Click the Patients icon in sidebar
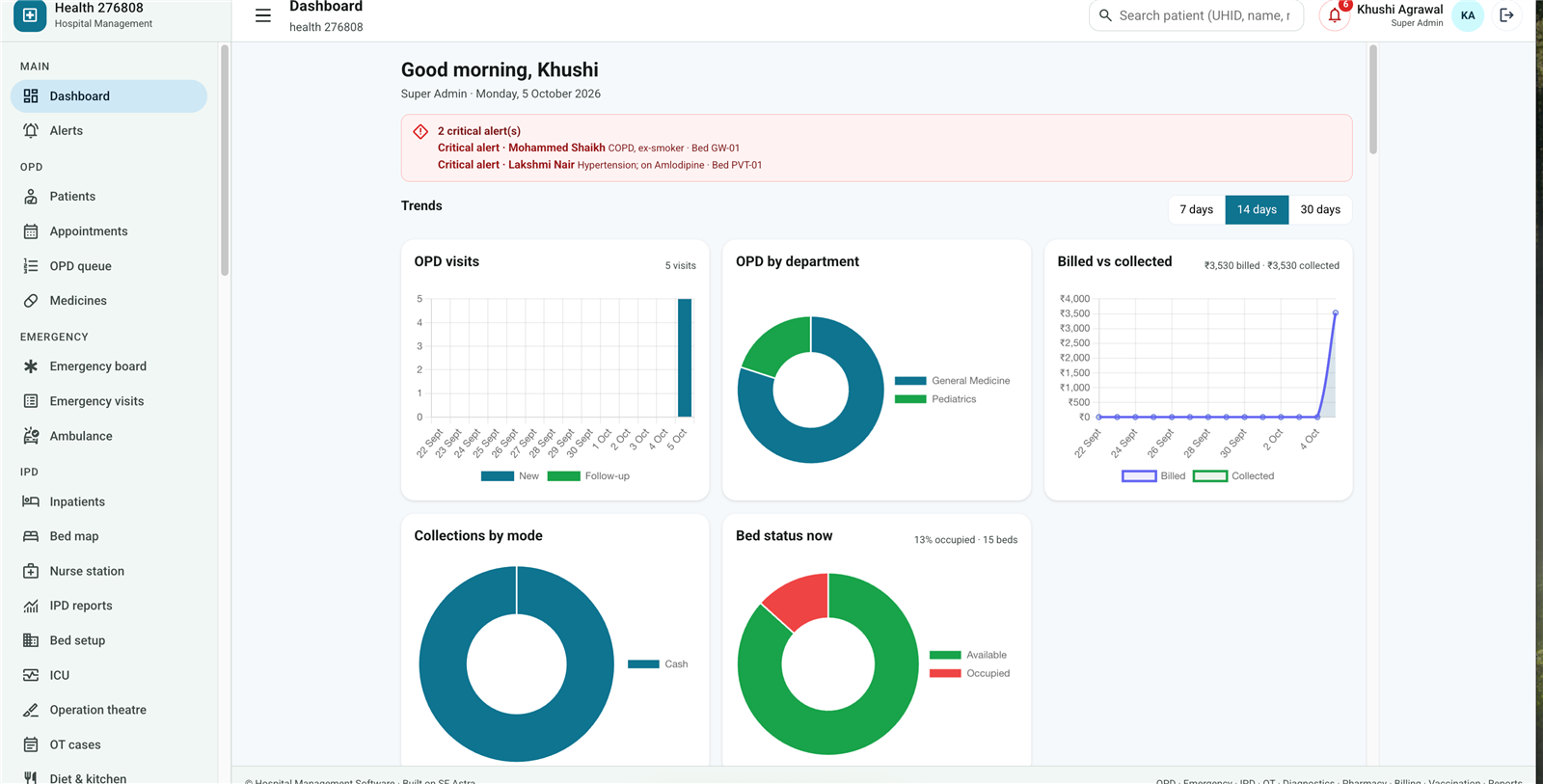 point(31,197)
